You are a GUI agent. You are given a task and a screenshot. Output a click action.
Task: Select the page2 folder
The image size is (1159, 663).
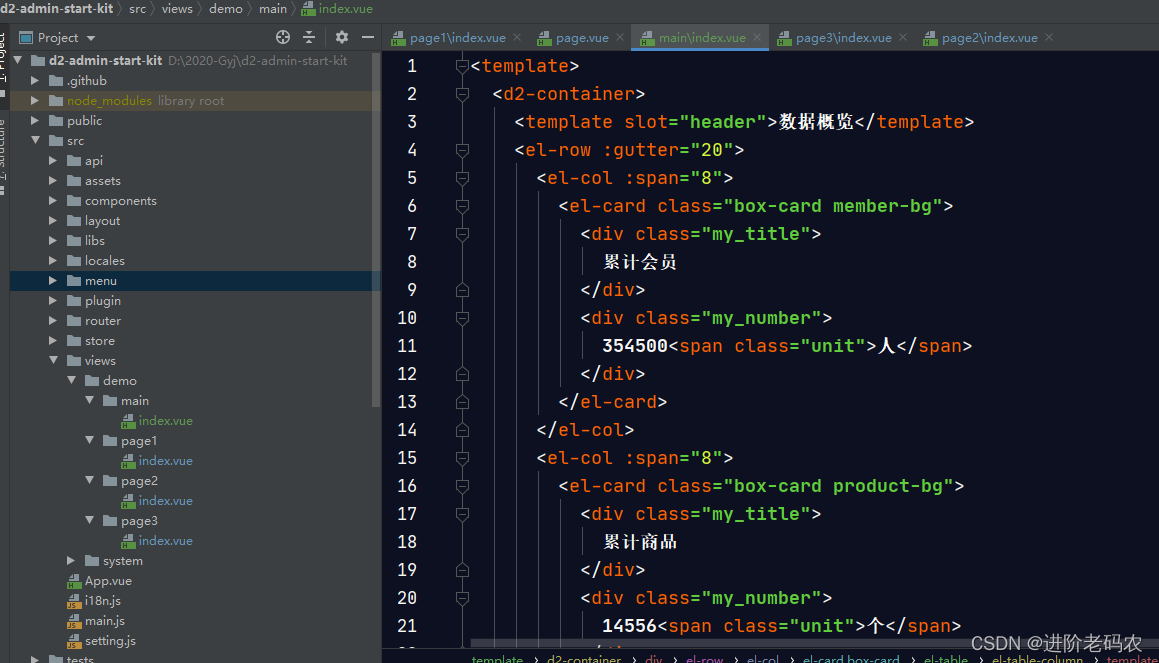139,480
